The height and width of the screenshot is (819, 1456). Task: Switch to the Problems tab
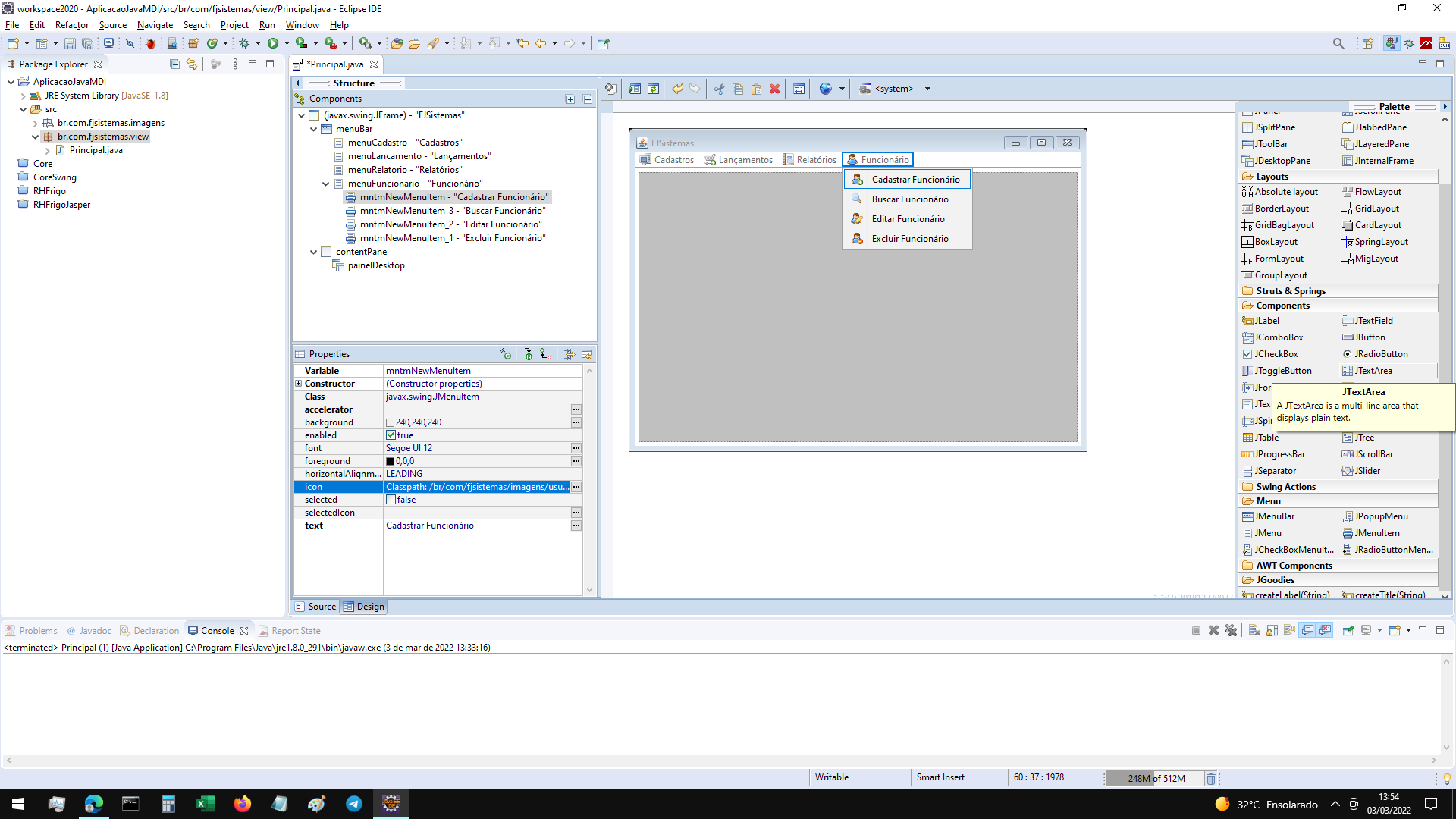click(31, 631)
